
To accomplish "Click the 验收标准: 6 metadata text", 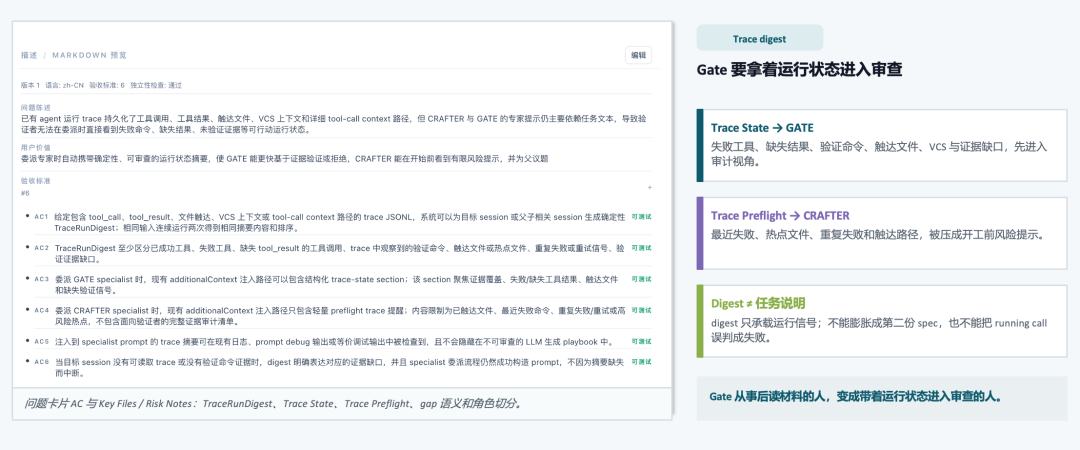I will point(107,85).
